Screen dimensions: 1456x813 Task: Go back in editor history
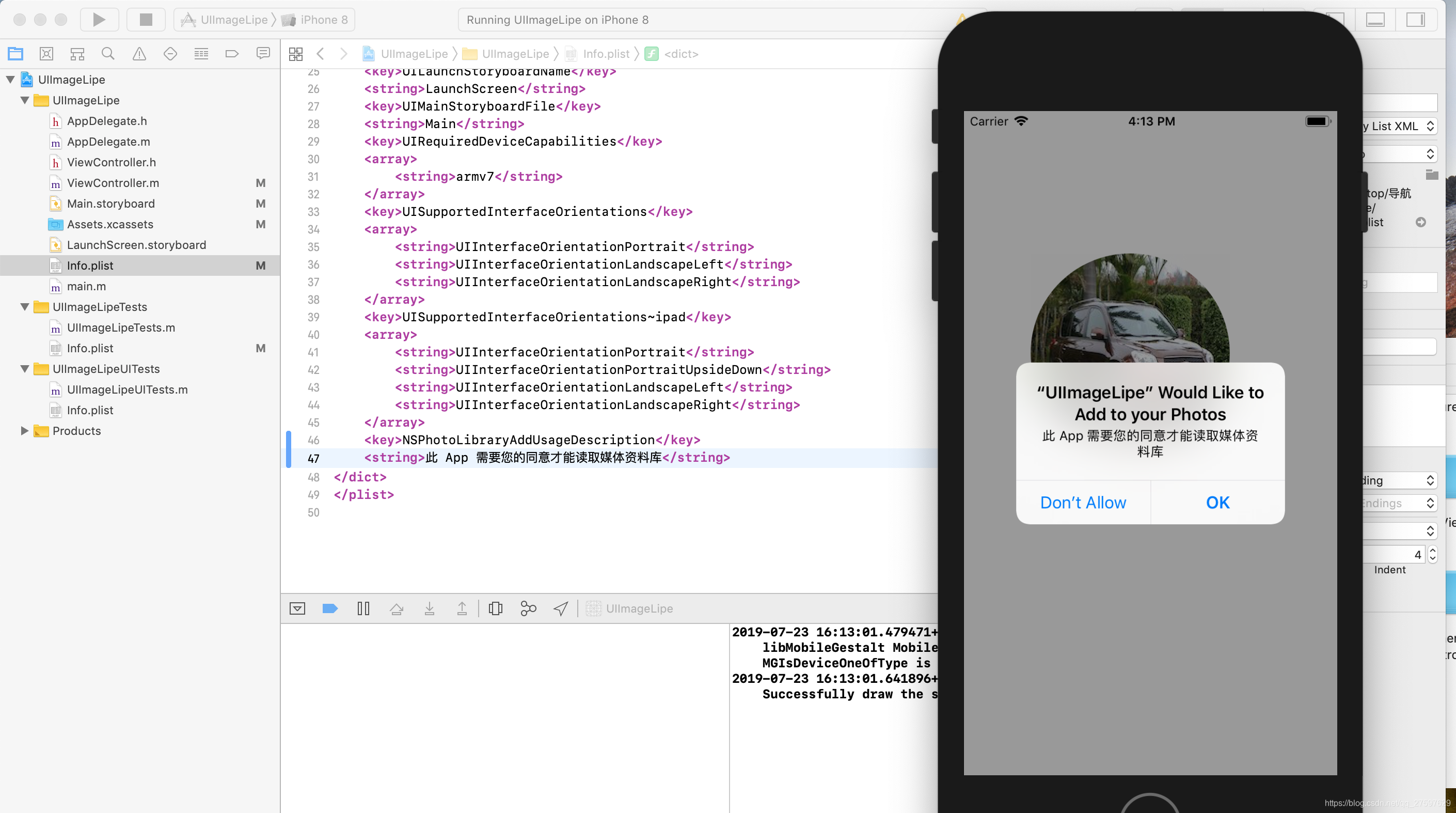(x=321, y=54)
